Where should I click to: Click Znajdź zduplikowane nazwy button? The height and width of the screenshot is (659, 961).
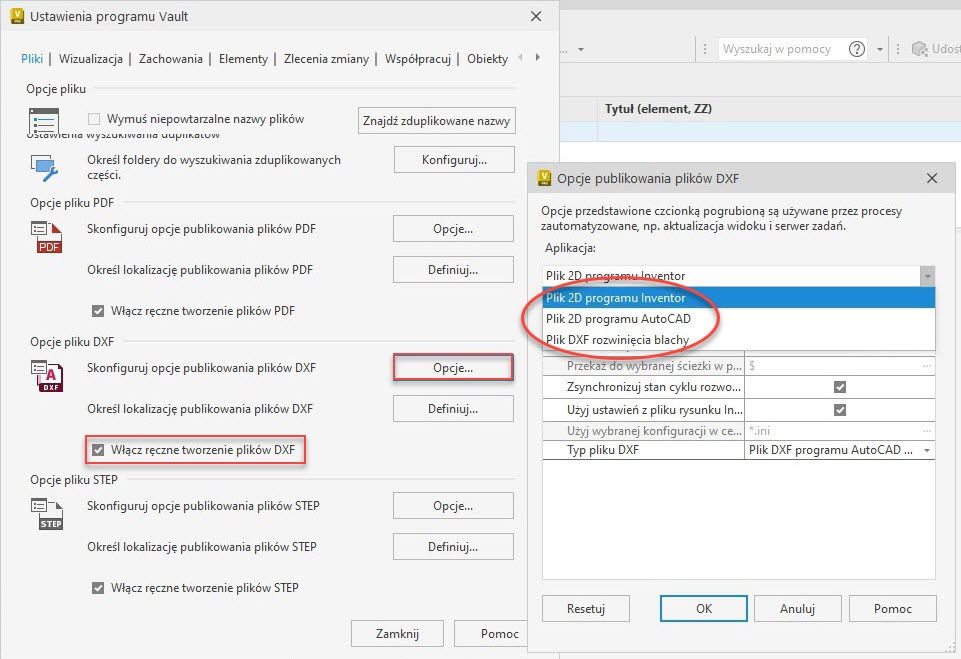coord(436,121)
